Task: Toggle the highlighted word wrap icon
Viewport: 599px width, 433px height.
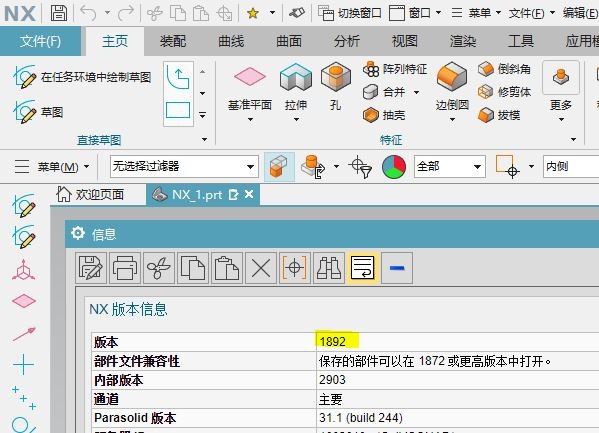Action: point(363,268)
